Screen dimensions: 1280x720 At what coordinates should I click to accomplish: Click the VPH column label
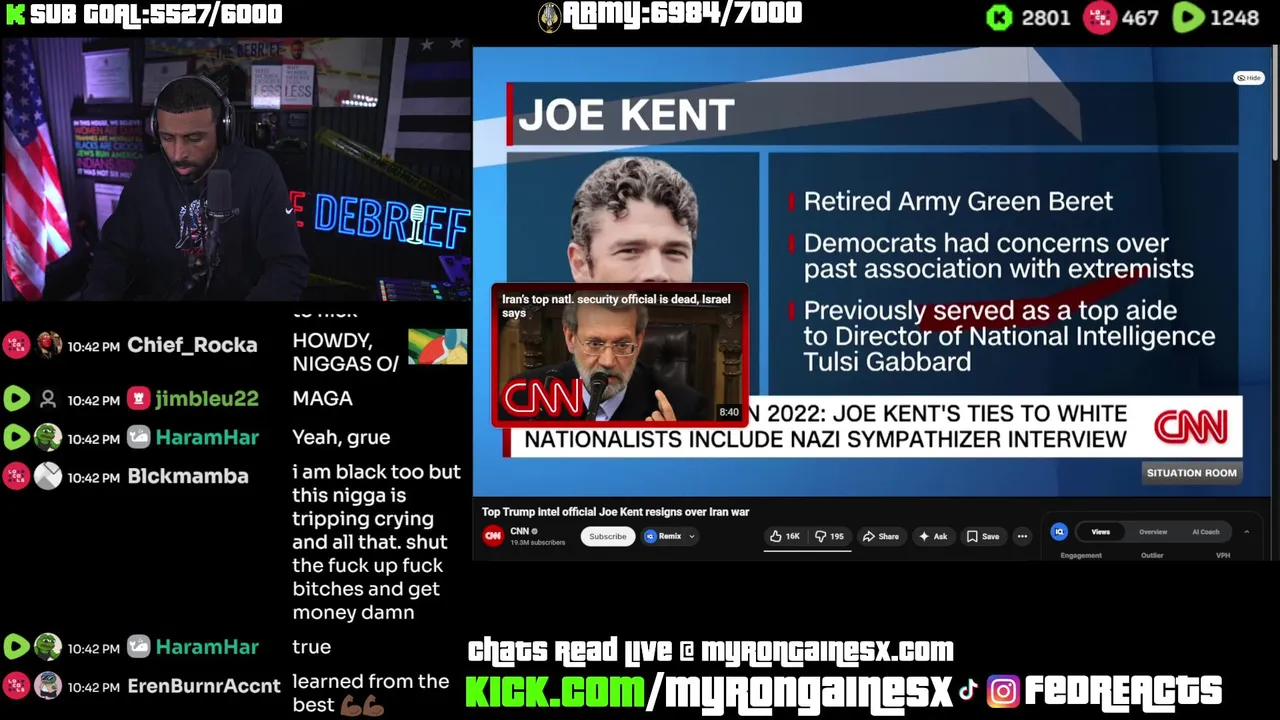pos(1223,555)
